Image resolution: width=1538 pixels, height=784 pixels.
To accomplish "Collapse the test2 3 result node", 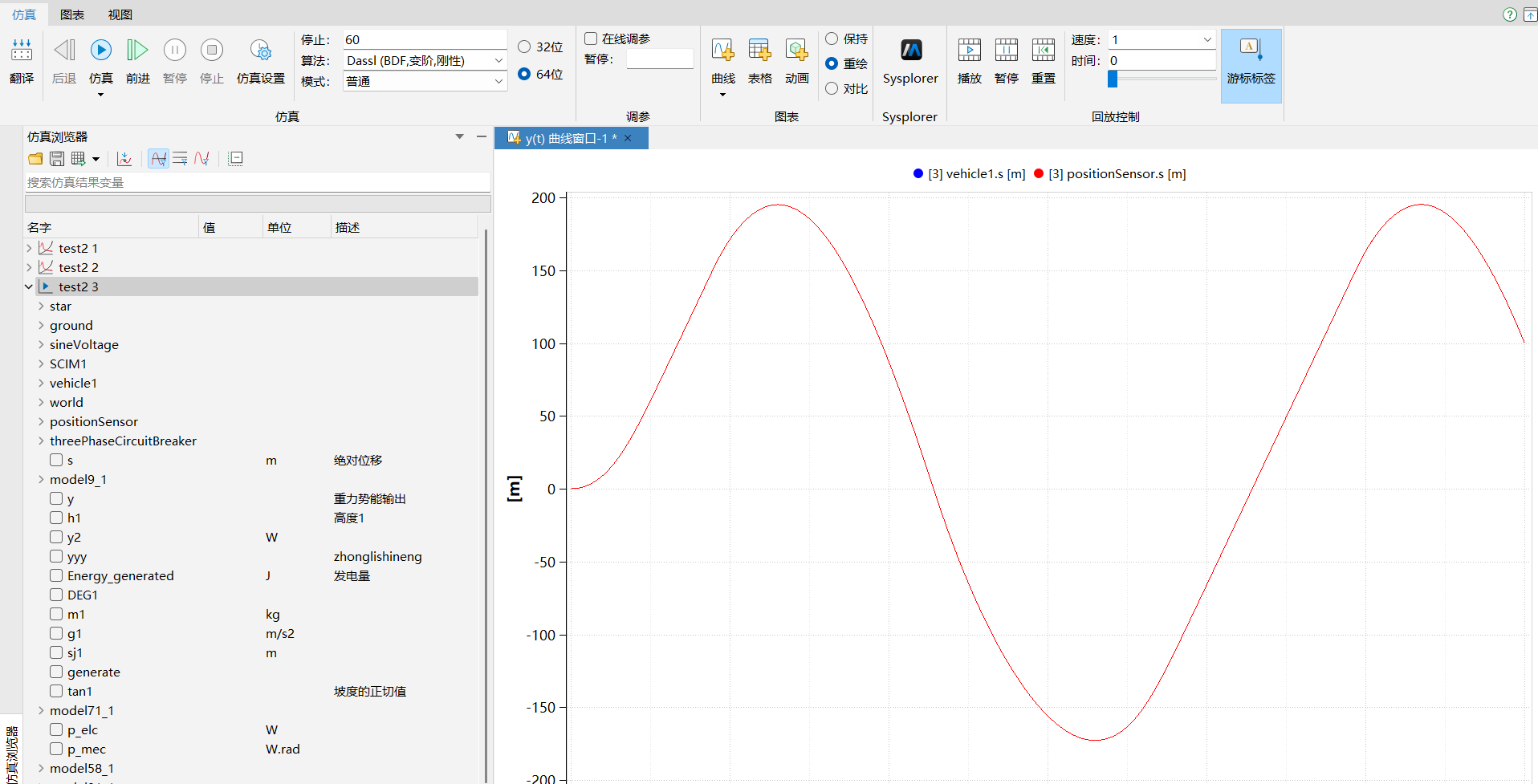I will pos(30,286).
